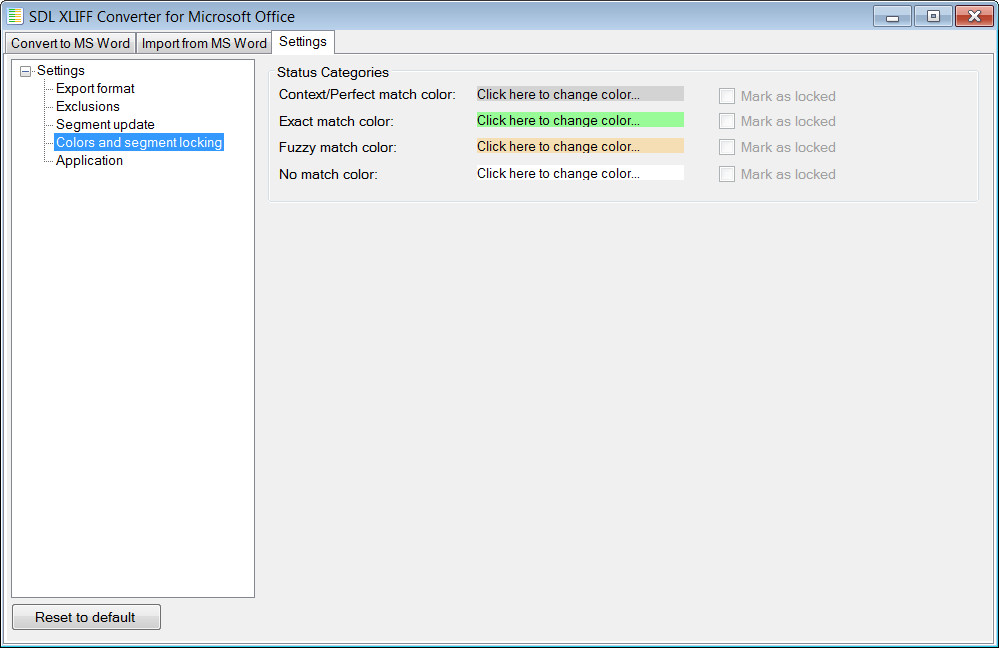Viewport: 999px width, 648px height.
Task: Click the No match color label
Action: pyautogui.click(x=328, y=174)
